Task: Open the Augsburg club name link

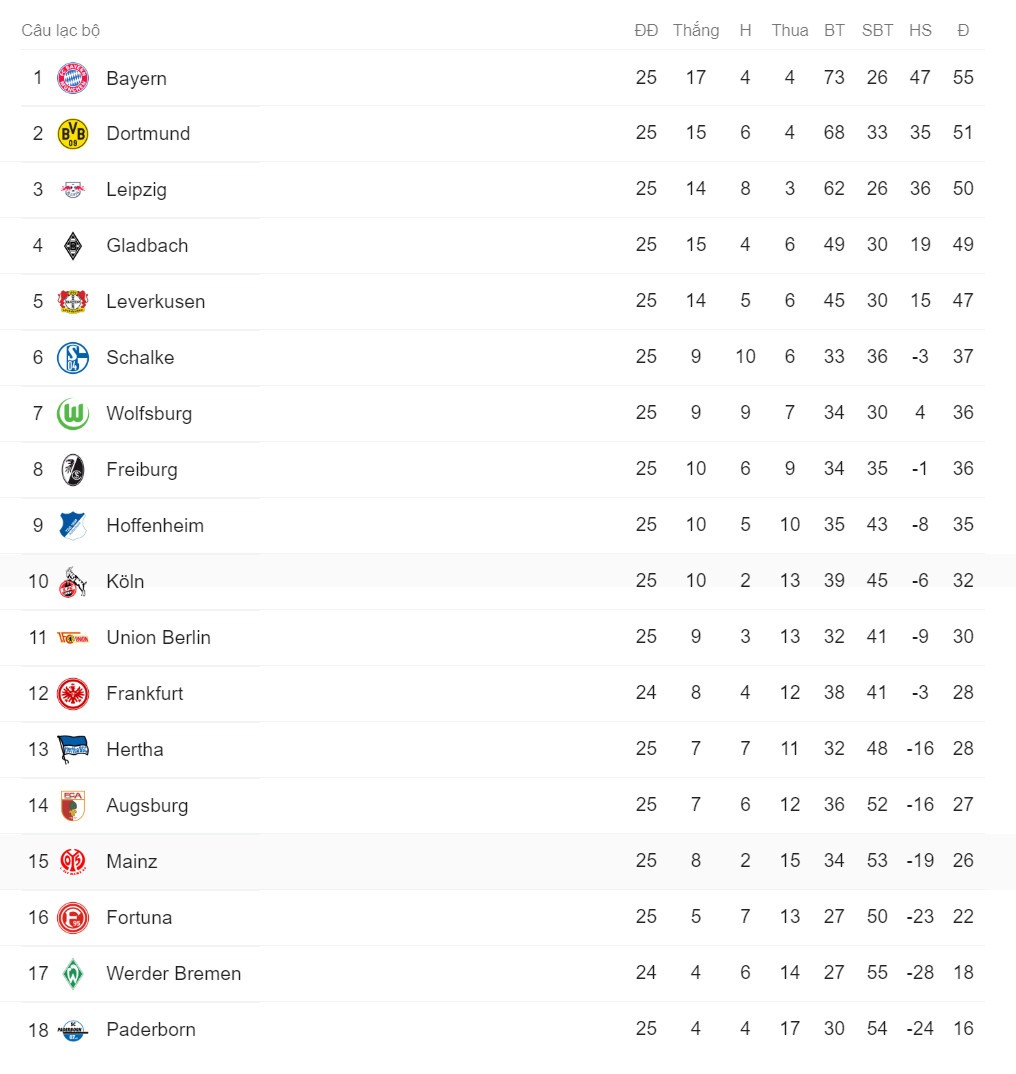Action: (147, 806)
